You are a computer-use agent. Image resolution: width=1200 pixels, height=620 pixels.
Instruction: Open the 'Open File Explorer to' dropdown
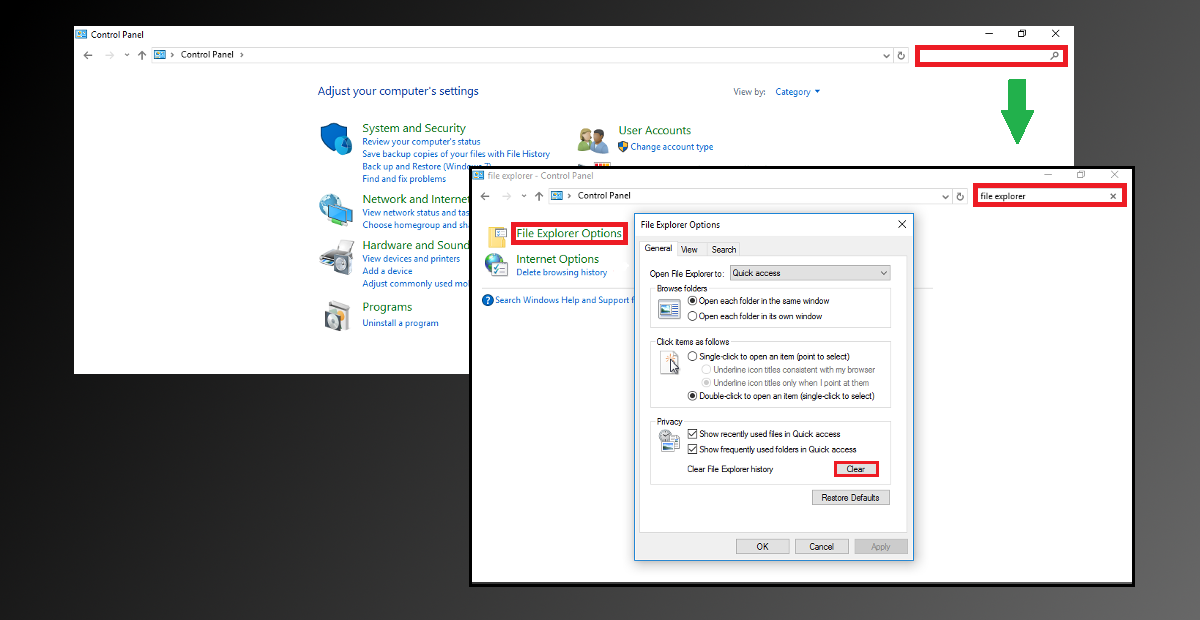(x=809, y=273)
